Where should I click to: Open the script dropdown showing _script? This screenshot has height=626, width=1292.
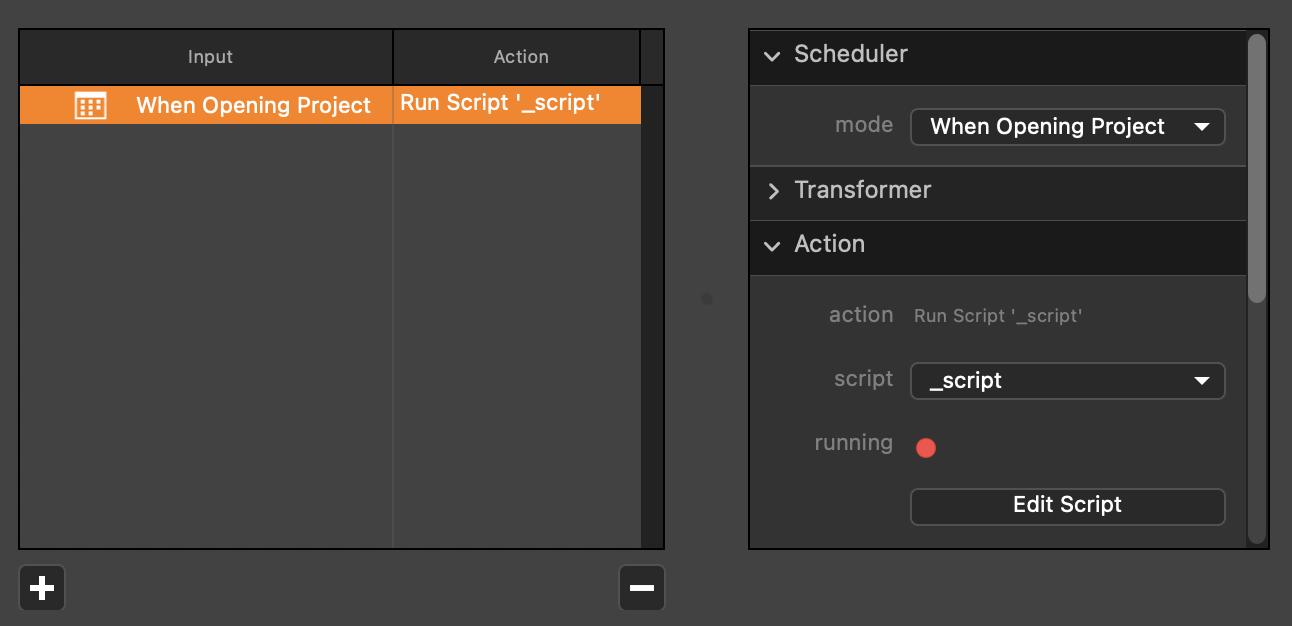tap(1067, 381)
